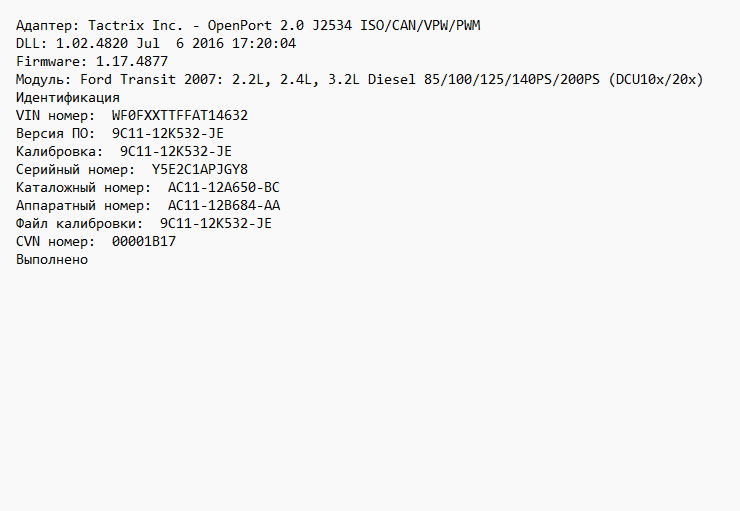Click the VIN value WF0FXXTTFFAT14632
Image resolution: width=740 pixels, height=511 pixels.
point(180,115)
